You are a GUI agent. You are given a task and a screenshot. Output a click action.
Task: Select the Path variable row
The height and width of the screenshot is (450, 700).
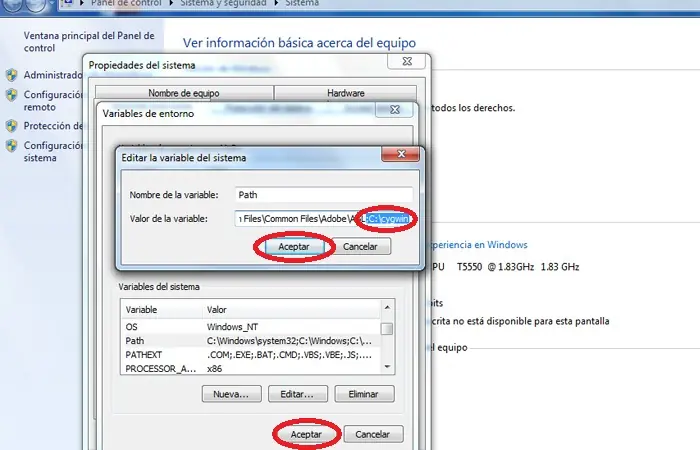pos(250,341)
